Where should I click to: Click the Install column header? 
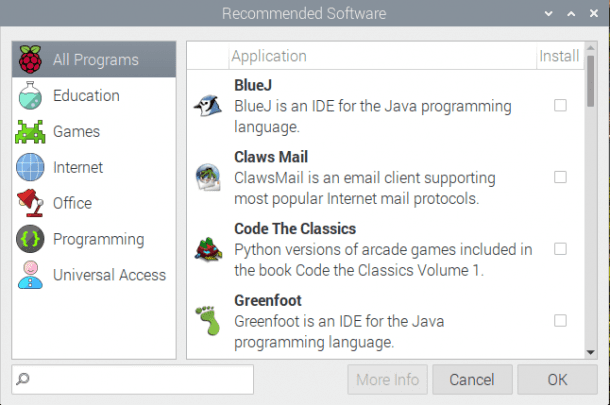click(558, 56)
